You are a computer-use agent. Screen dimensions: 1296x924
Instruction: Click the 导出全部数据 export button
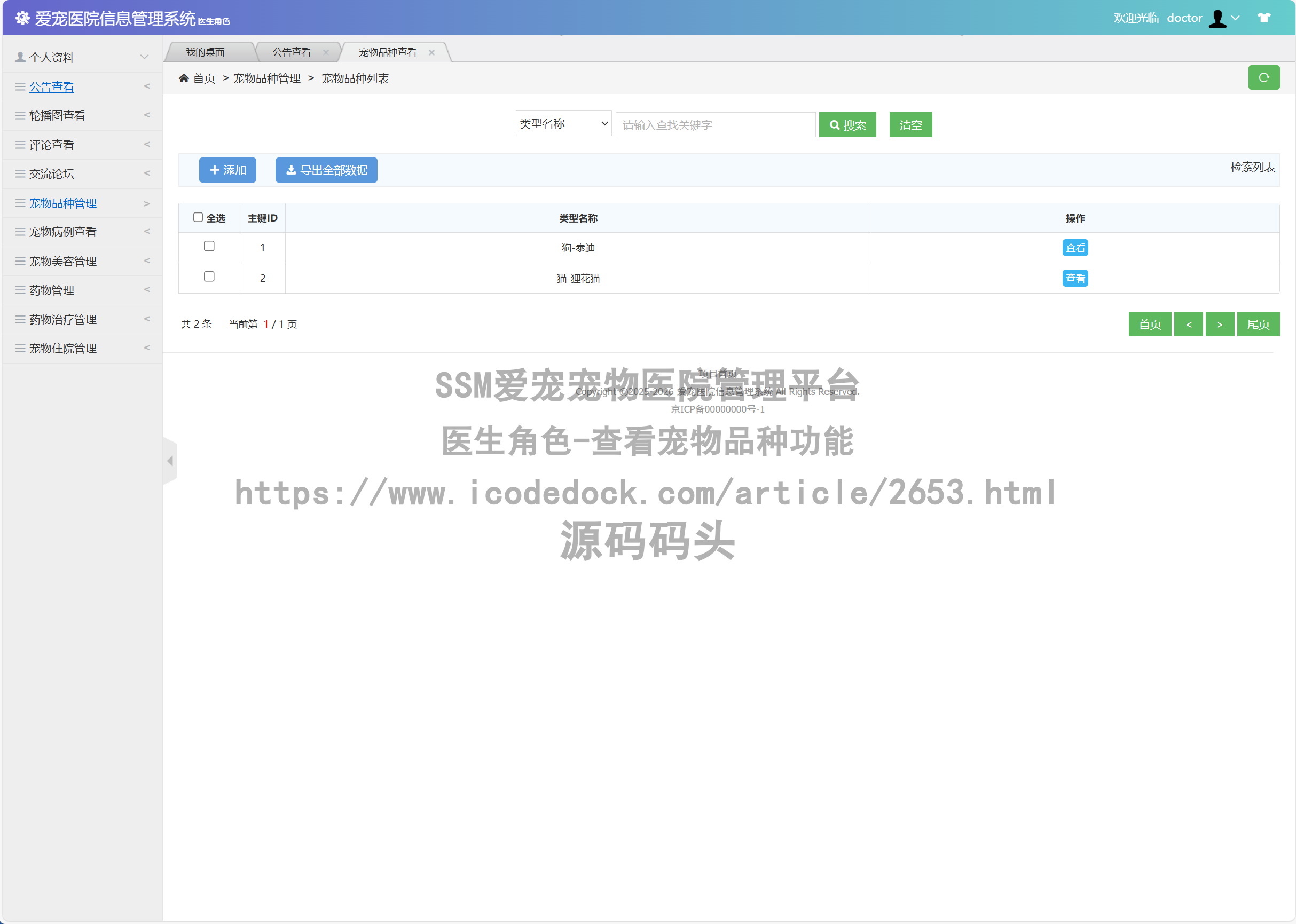326,170
